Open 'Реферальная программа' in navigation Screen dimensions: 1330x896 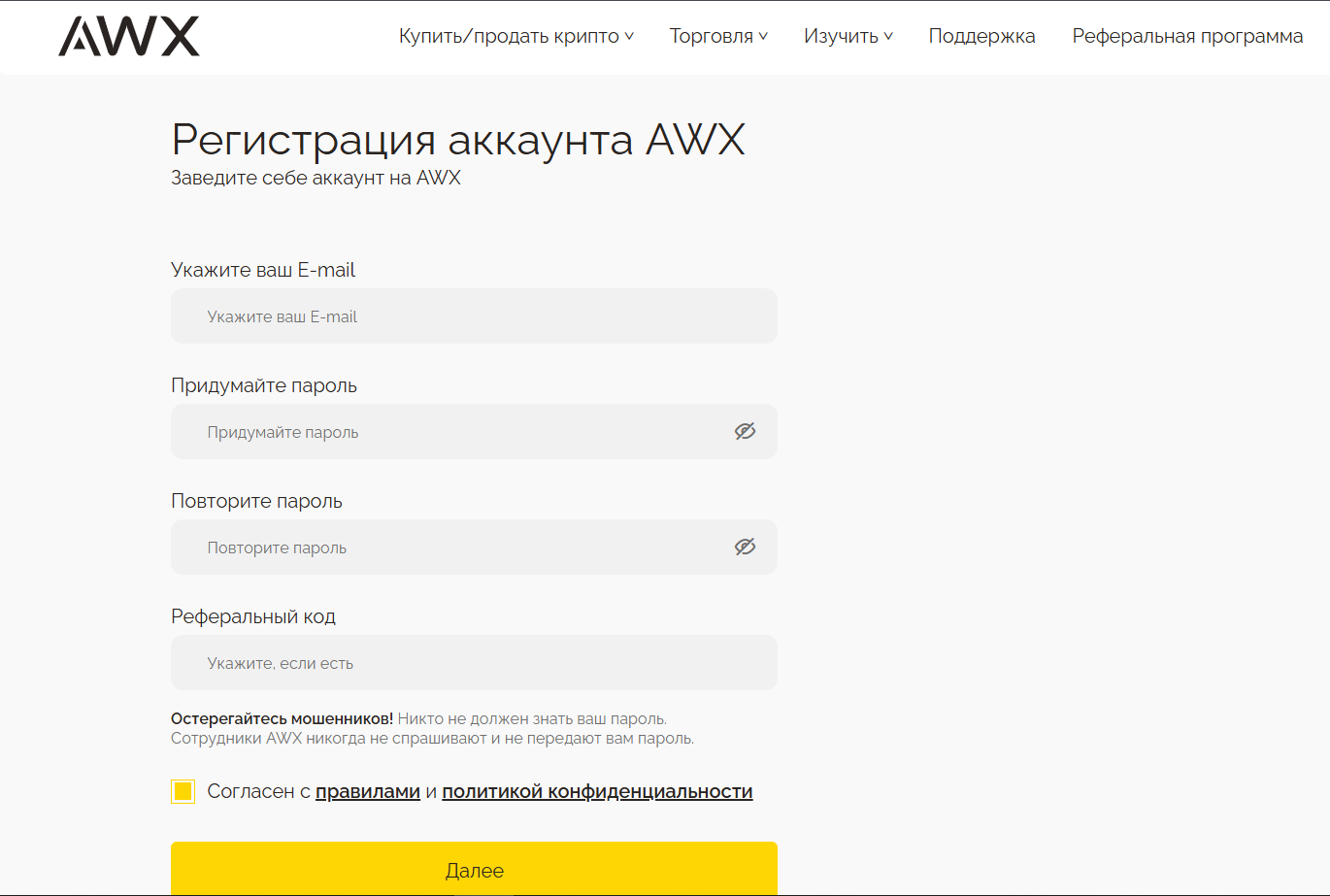pos(1187,37)
